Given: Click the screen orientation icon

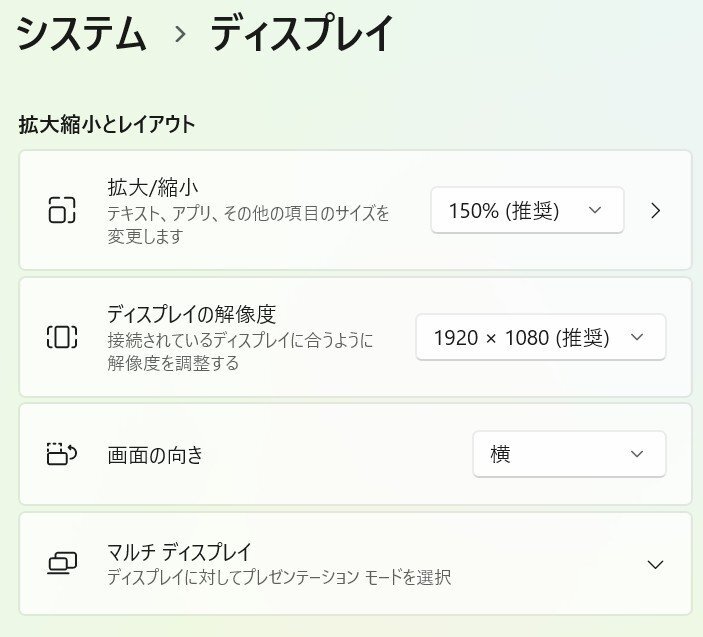Looking at the screenshot, I should click(62, 454).
